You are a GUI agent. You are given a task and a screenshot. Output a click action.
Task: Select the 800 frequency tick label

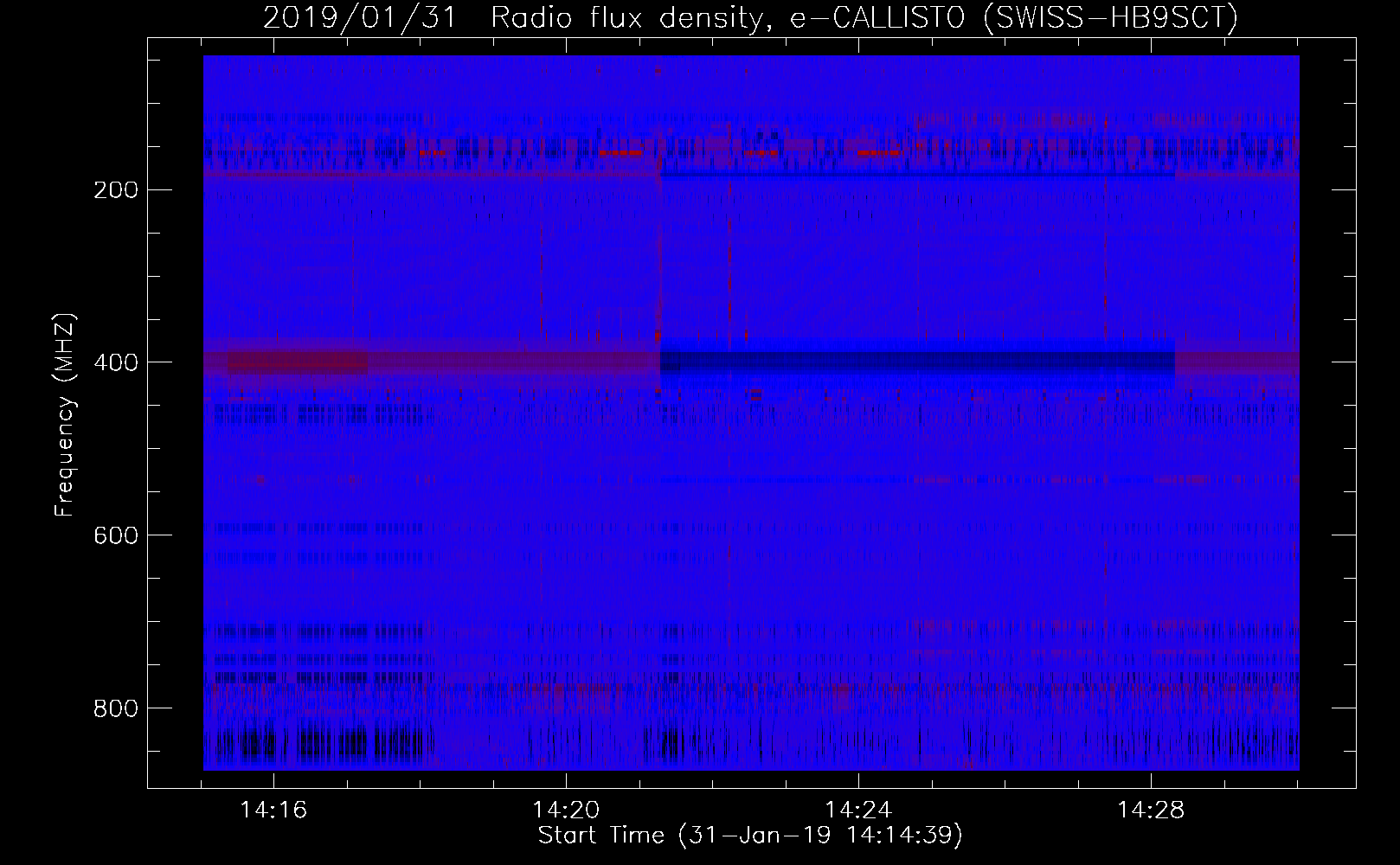[x=115, y=708]
